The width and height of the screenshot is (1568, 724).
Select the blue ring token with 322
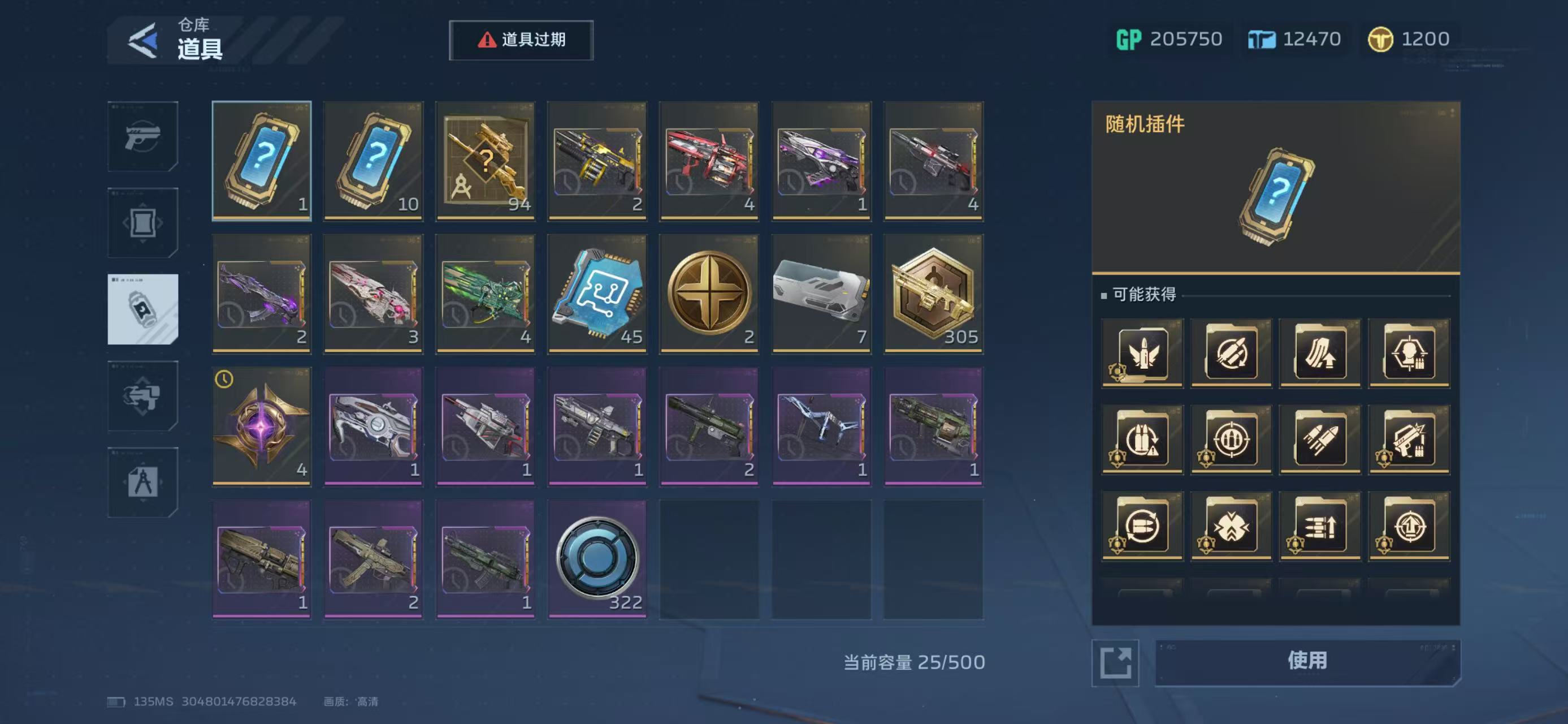point(597,558)
